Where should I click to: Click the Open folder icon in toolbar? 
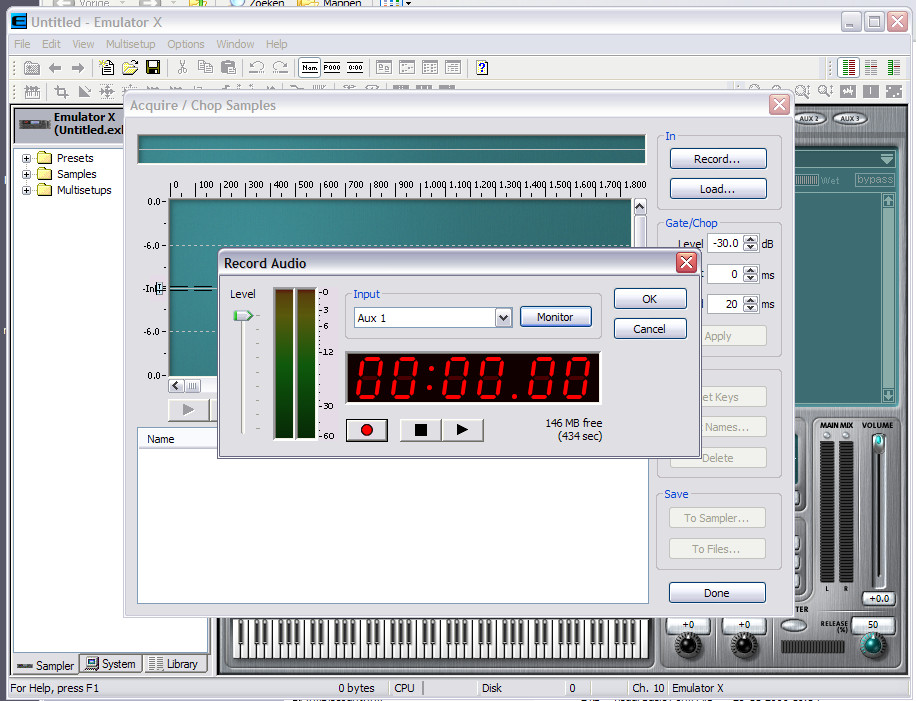[130, 68]
